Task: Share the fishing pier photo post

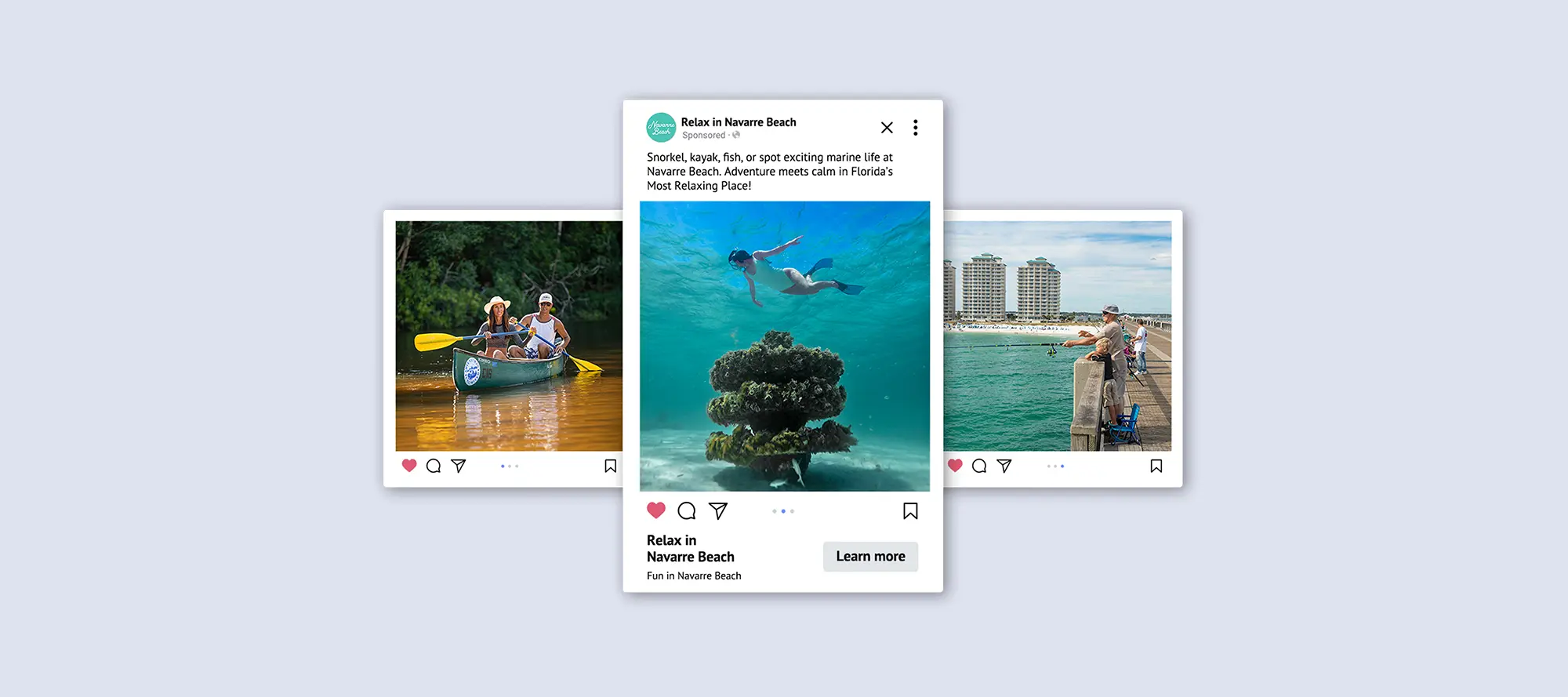Action: click(x=1004, y=466)
